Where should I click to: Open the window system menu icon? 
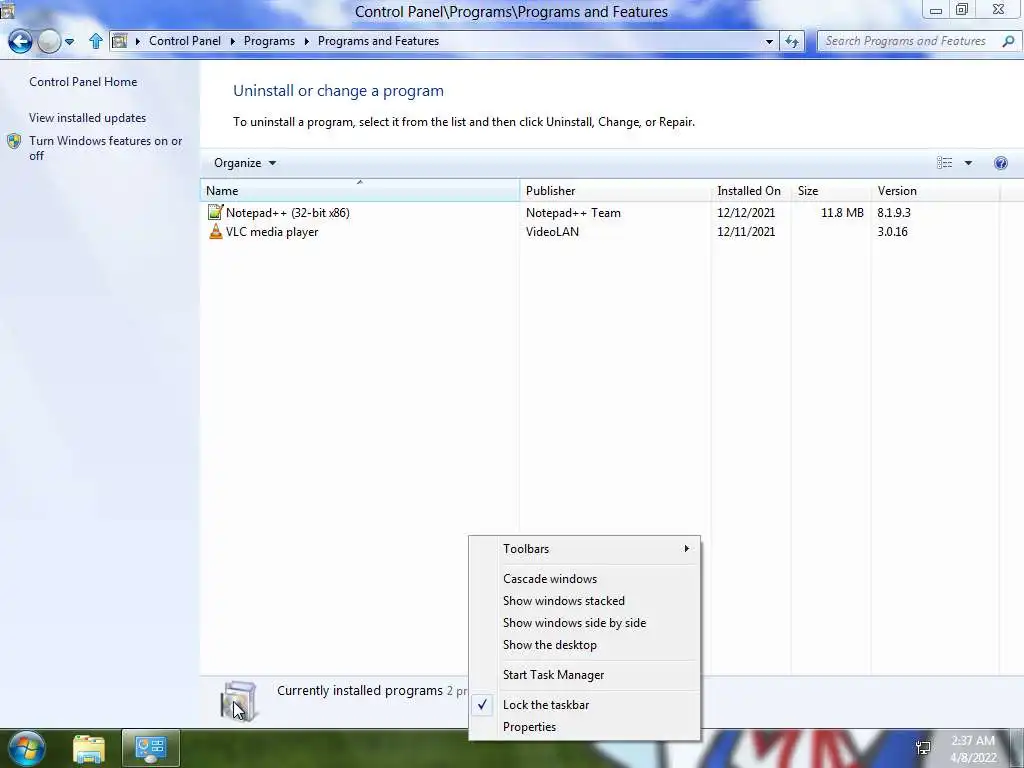7,9
